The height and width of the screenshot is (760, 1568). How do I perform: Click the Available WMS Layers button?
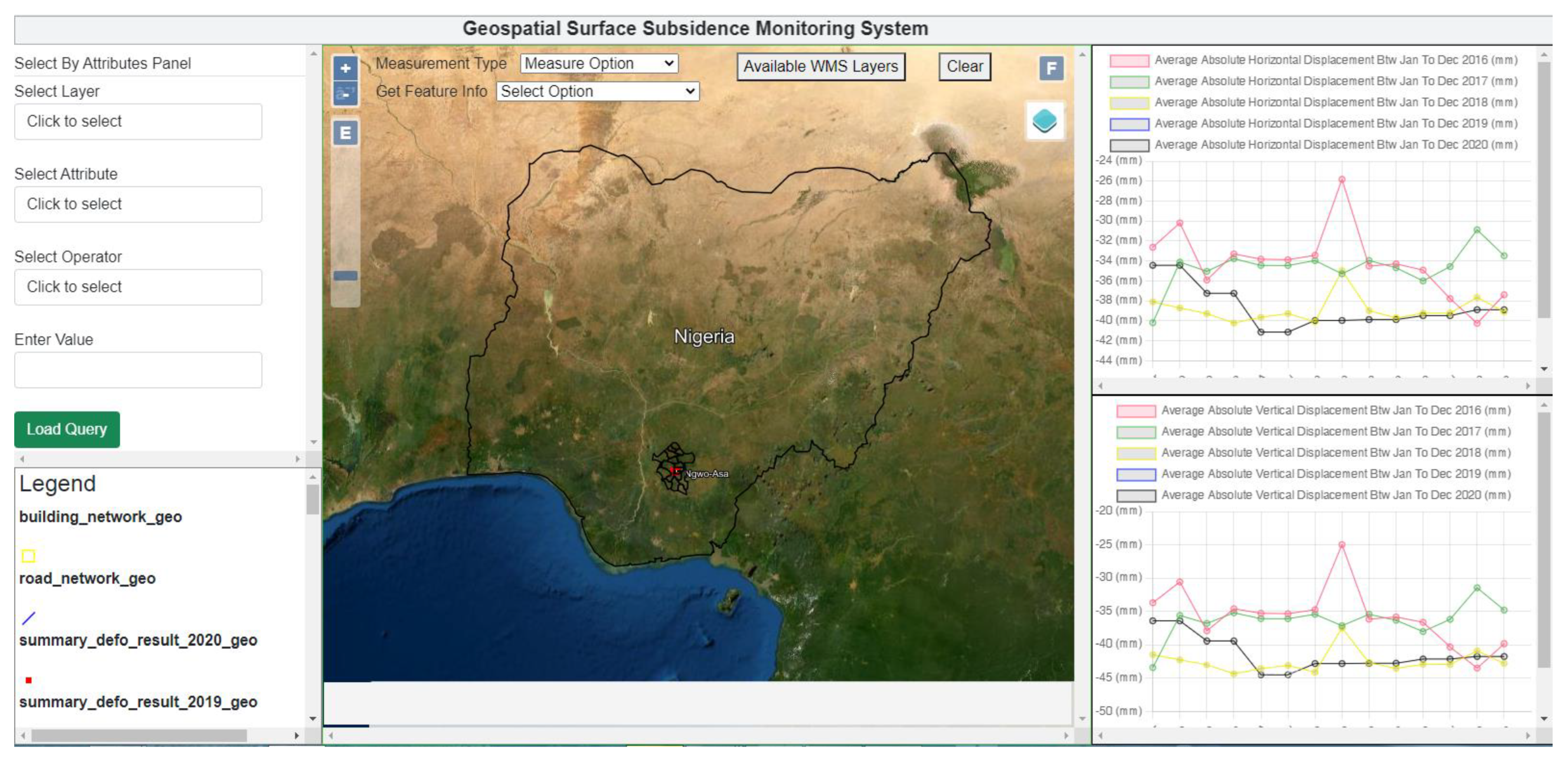(820, 66)
